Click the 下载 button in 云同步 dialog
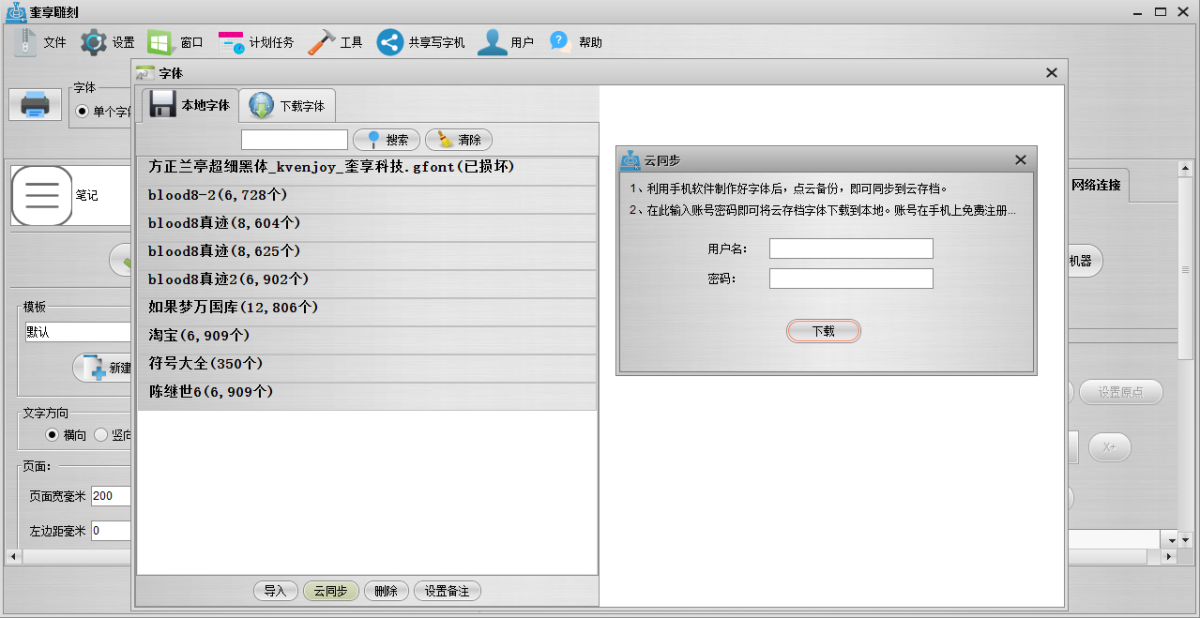Screen dimensions: 1200x618 click(x=823, y=331)
